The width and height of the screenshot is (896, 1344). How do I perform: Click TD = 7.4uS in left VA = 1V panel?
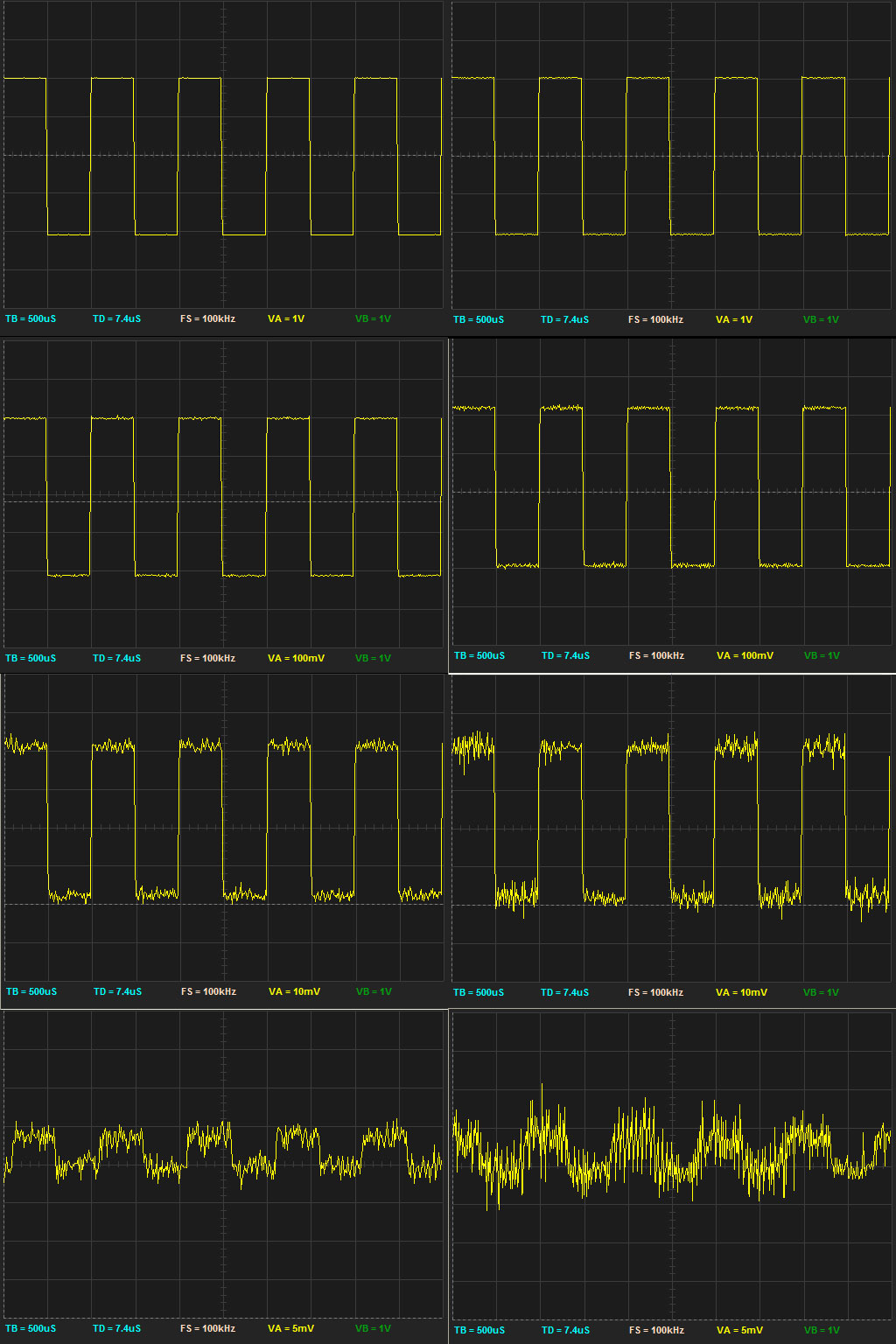(116, 318)
